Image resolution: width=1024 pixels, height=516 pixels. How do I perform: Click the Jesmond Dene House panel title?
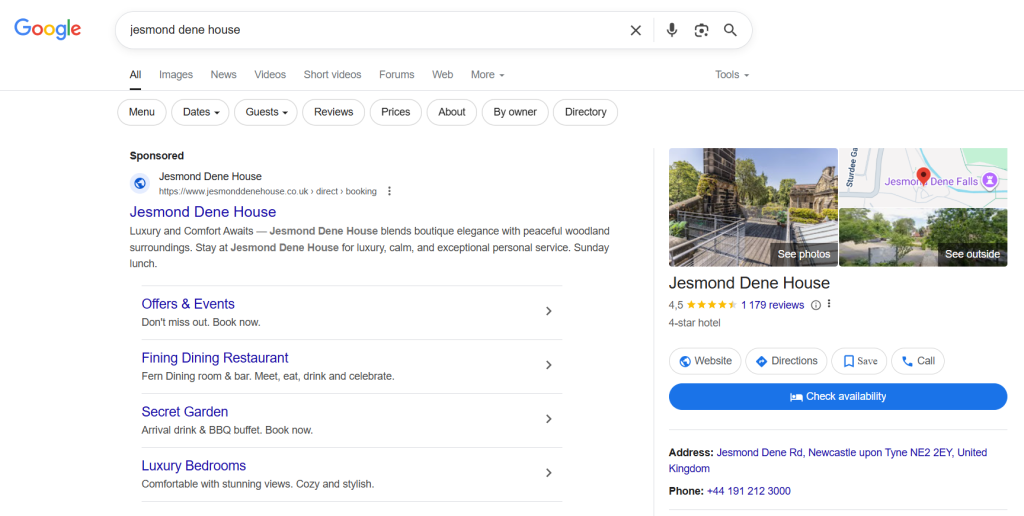tap(749, 283)
